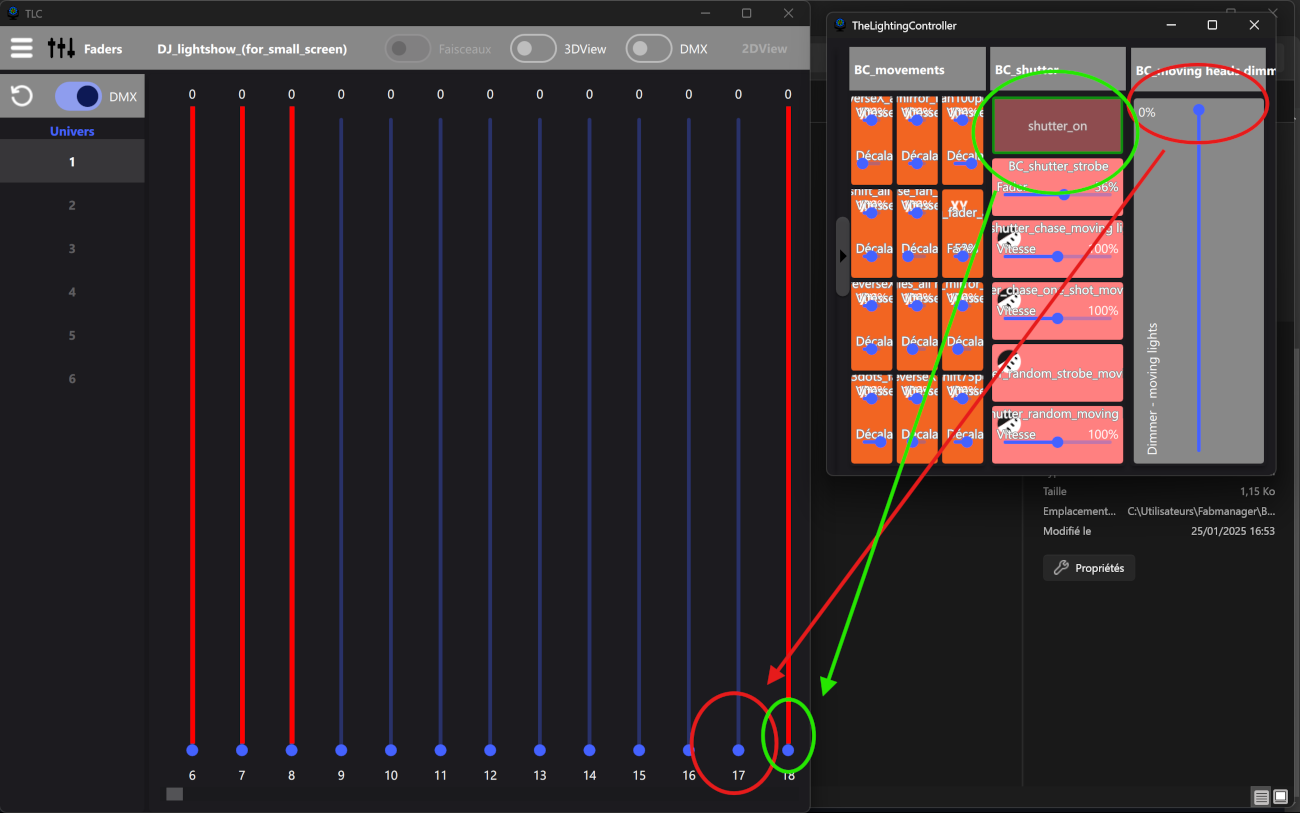Click the Emplacement path value
This screenshot has width=1300, height=813.
1201,511
